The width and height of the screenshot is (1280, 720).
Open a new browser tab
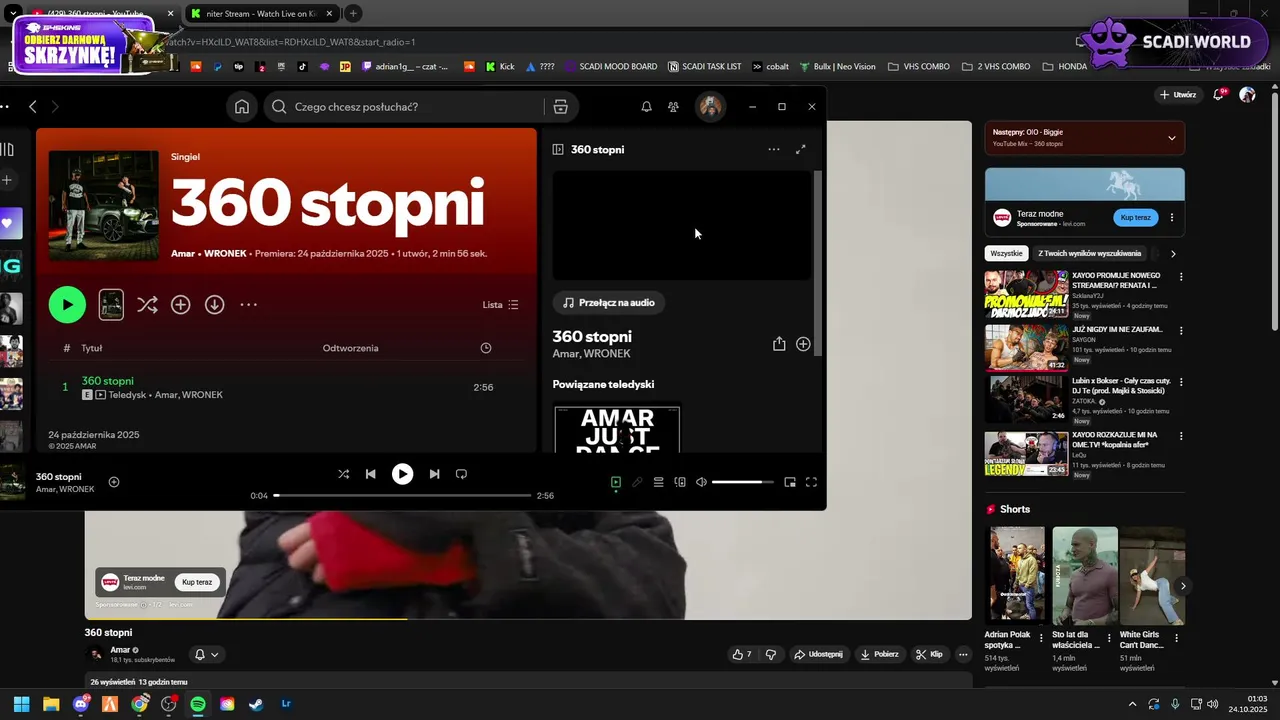(x=353, y=14)
